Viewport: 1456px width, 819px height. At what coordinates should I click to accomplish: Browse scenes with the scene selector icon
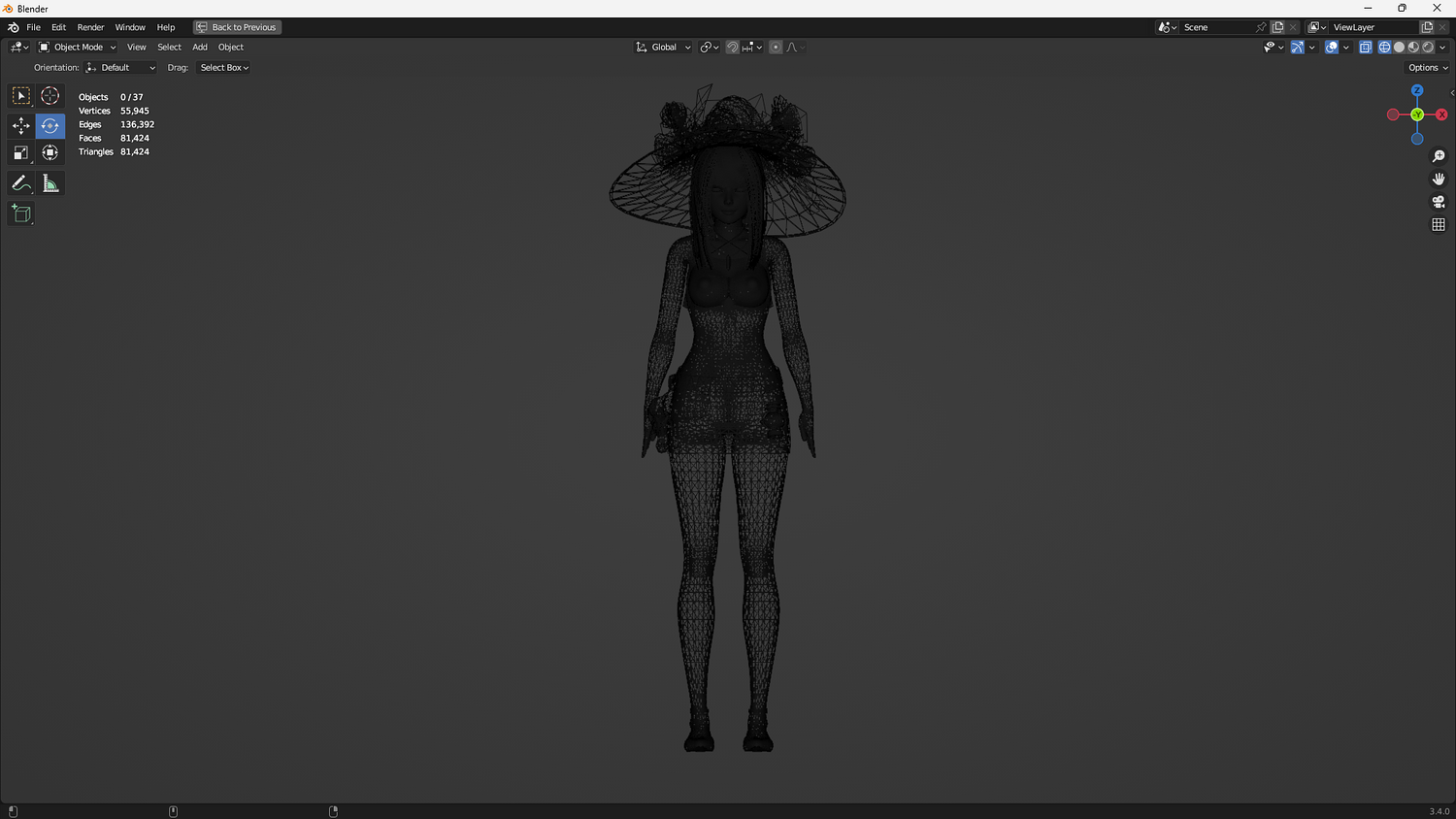1167,27
